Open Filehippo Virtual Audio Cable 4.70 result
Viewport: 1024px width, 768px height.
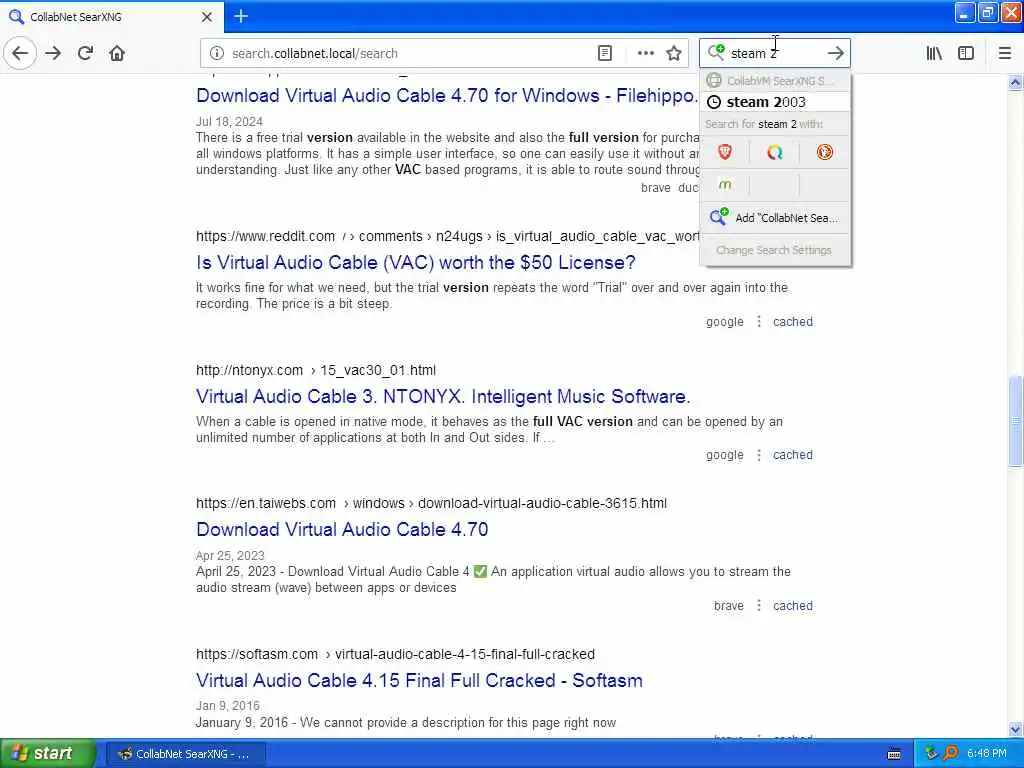point(447,95)
